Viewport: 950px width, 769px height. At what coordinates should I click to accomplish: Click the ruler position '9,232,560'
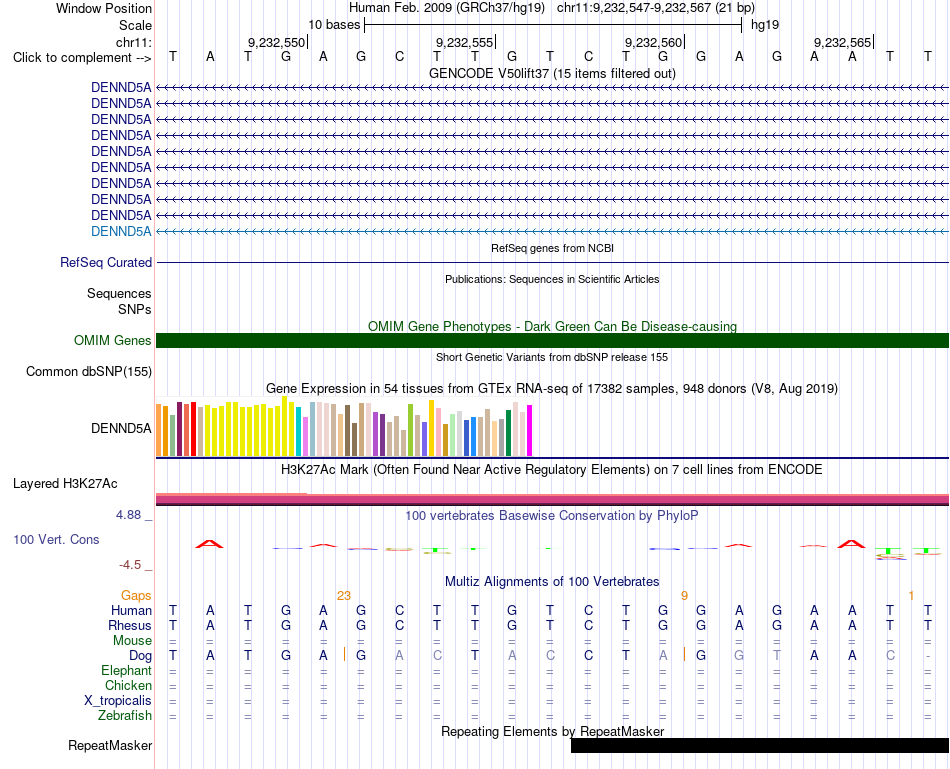pos(654,42)
